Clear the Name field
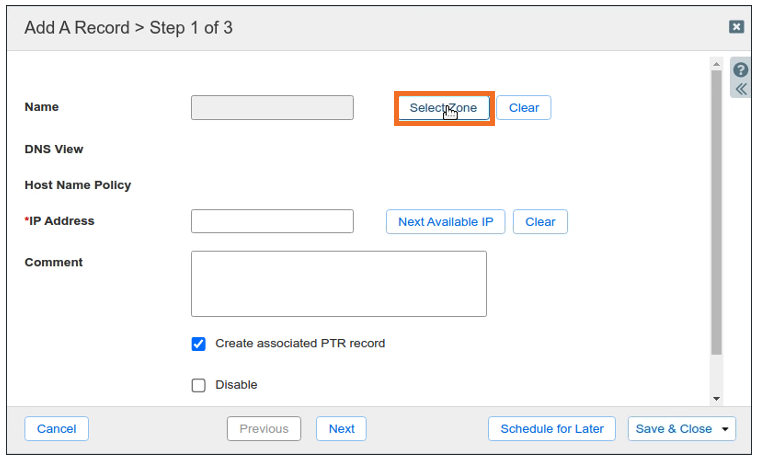 click(524, 108)
